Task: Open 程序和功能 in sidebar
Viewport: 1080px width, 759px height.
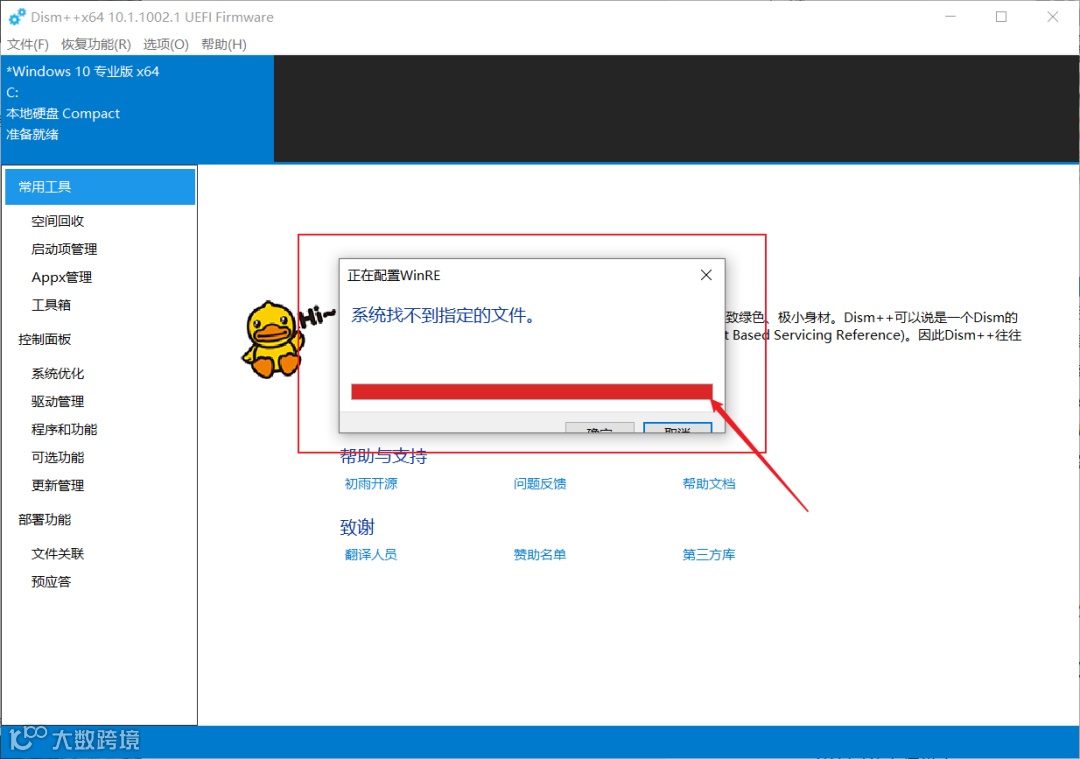Action: click(64, 429)
